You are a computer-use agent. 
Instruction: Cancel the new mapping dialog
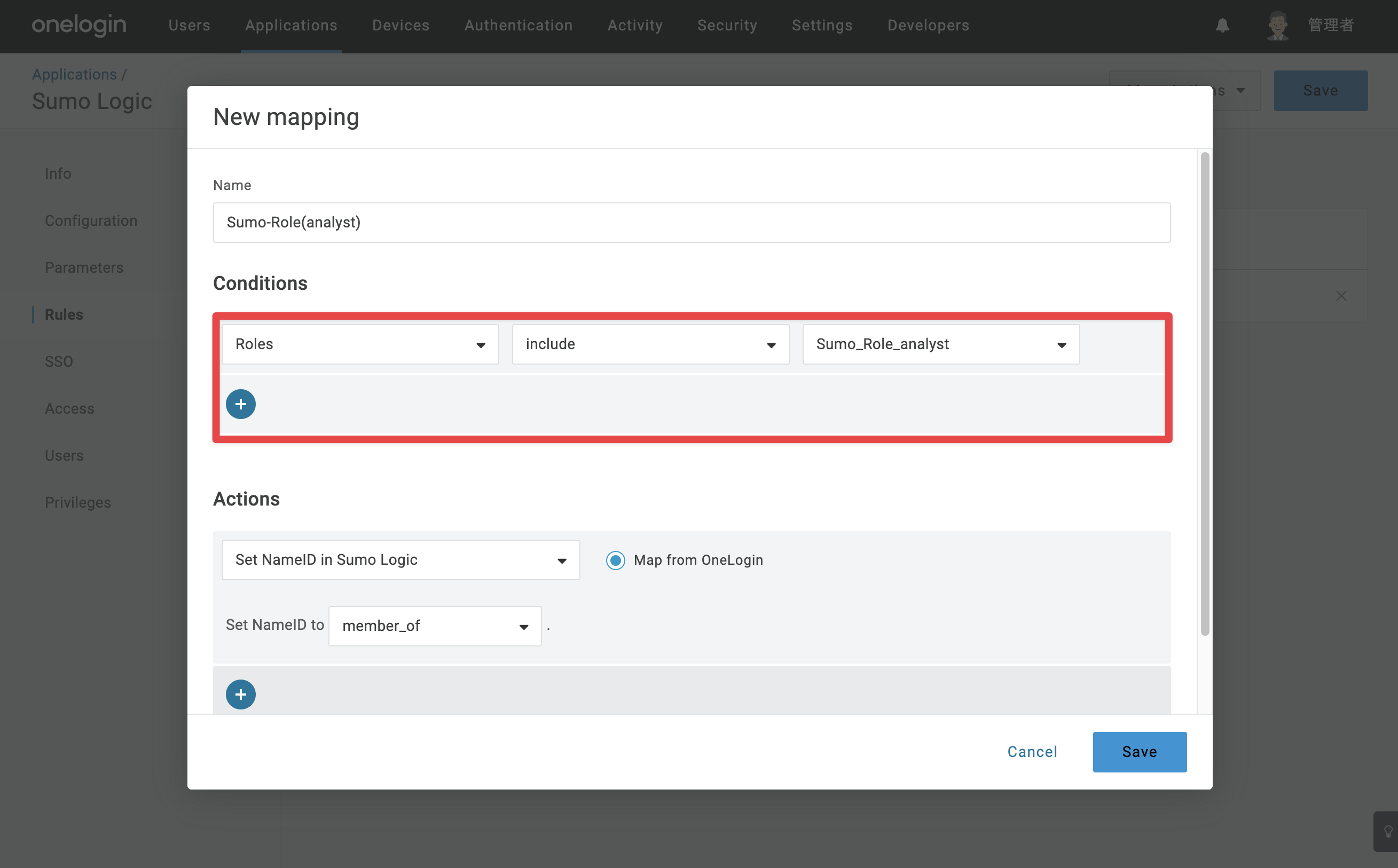(x=1032, y=752)
